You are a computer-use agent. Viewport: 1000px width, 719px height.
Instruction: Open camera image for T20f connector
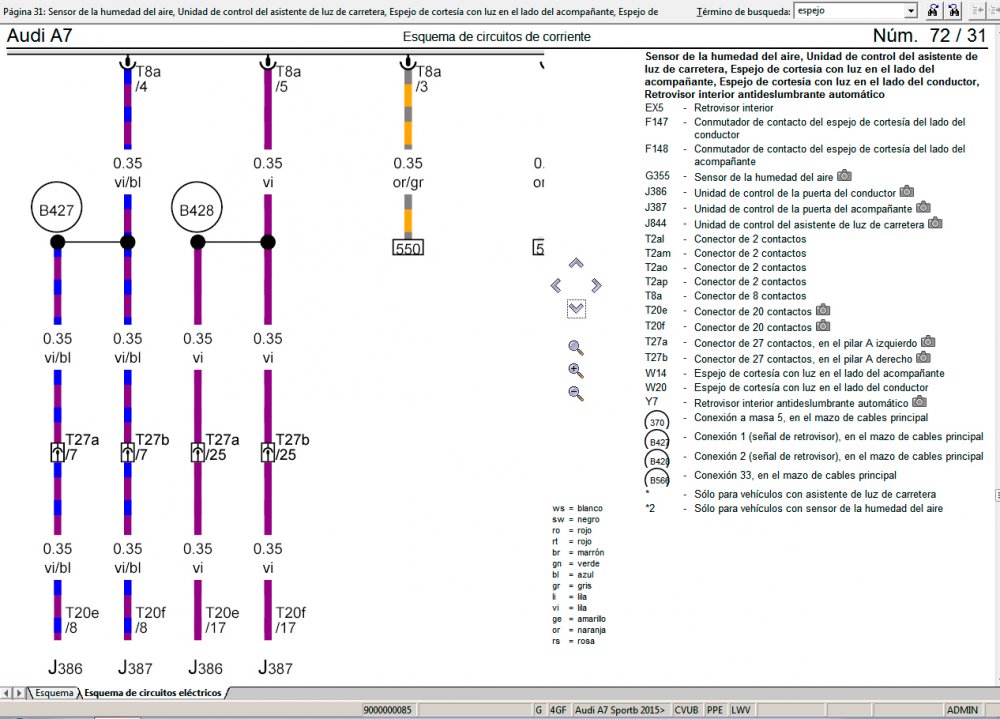[x=823, y=326]
